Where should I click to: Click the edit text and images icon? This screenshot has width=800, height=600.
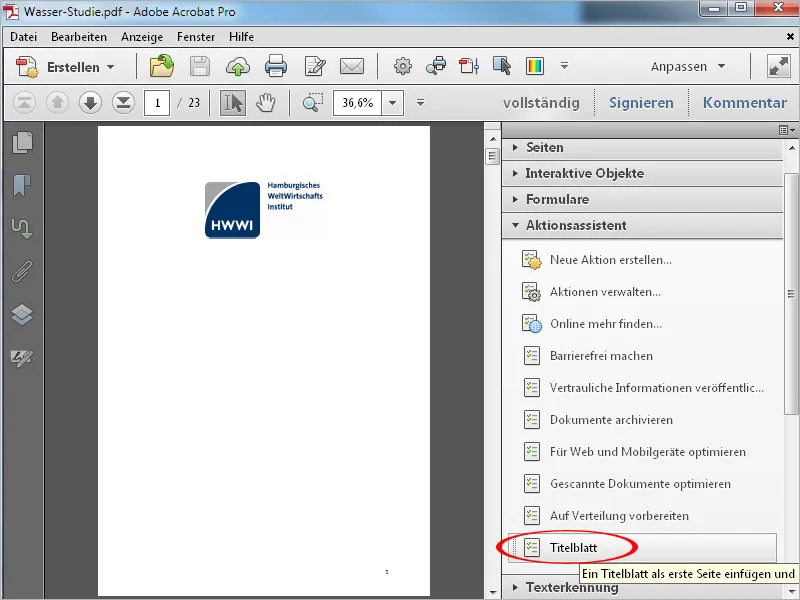point(315,67)
